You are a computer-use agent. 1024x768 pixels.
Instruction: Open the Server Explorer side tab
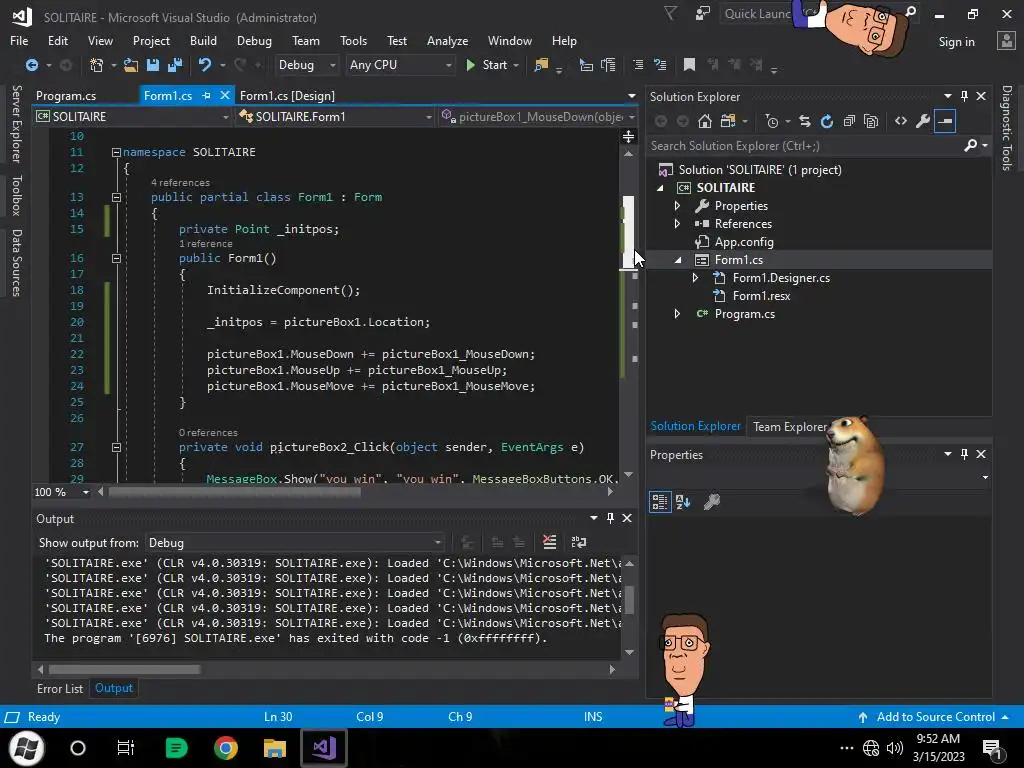click(17, 123)
